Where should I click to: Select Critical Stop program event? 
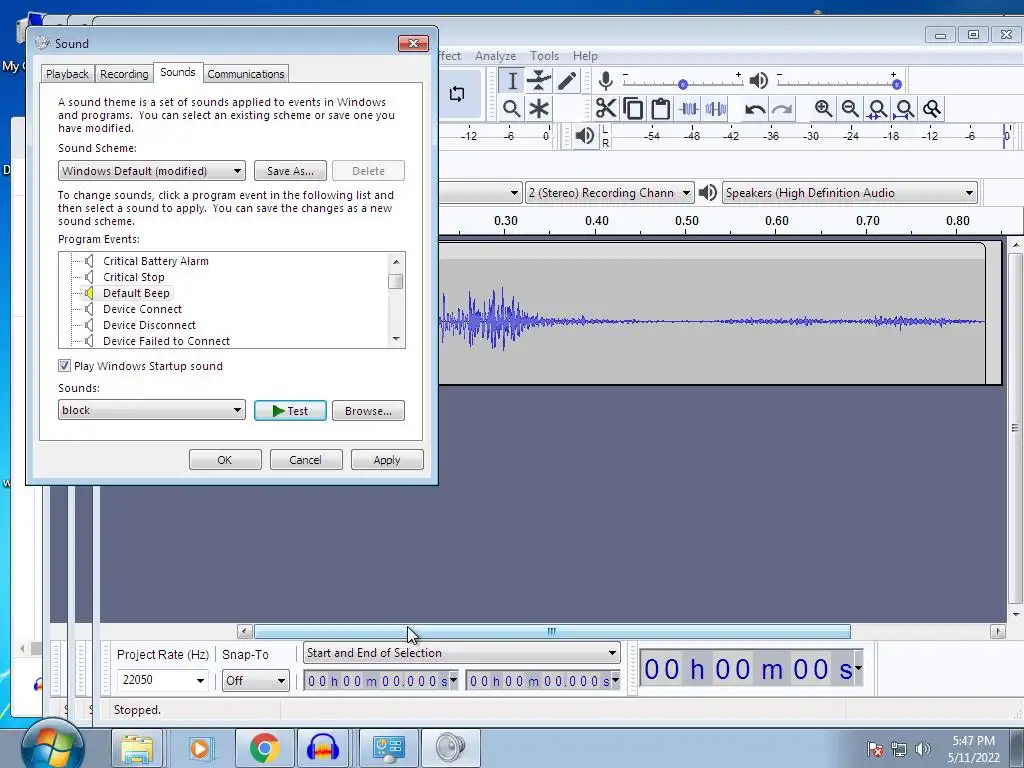(x=134, y=277)
